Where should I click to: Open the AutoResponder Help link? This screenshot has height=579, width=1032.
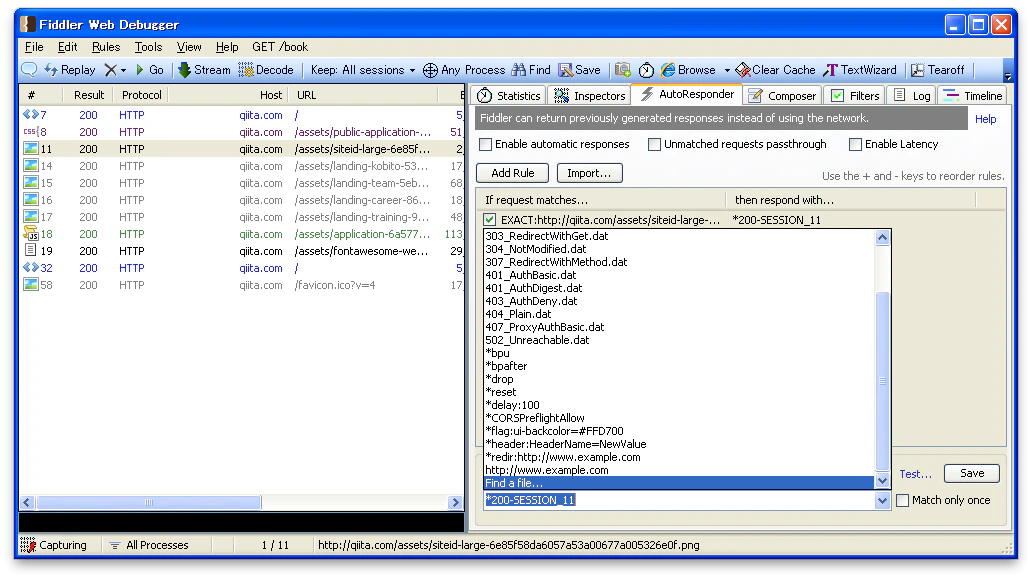(x=985, y=119)
